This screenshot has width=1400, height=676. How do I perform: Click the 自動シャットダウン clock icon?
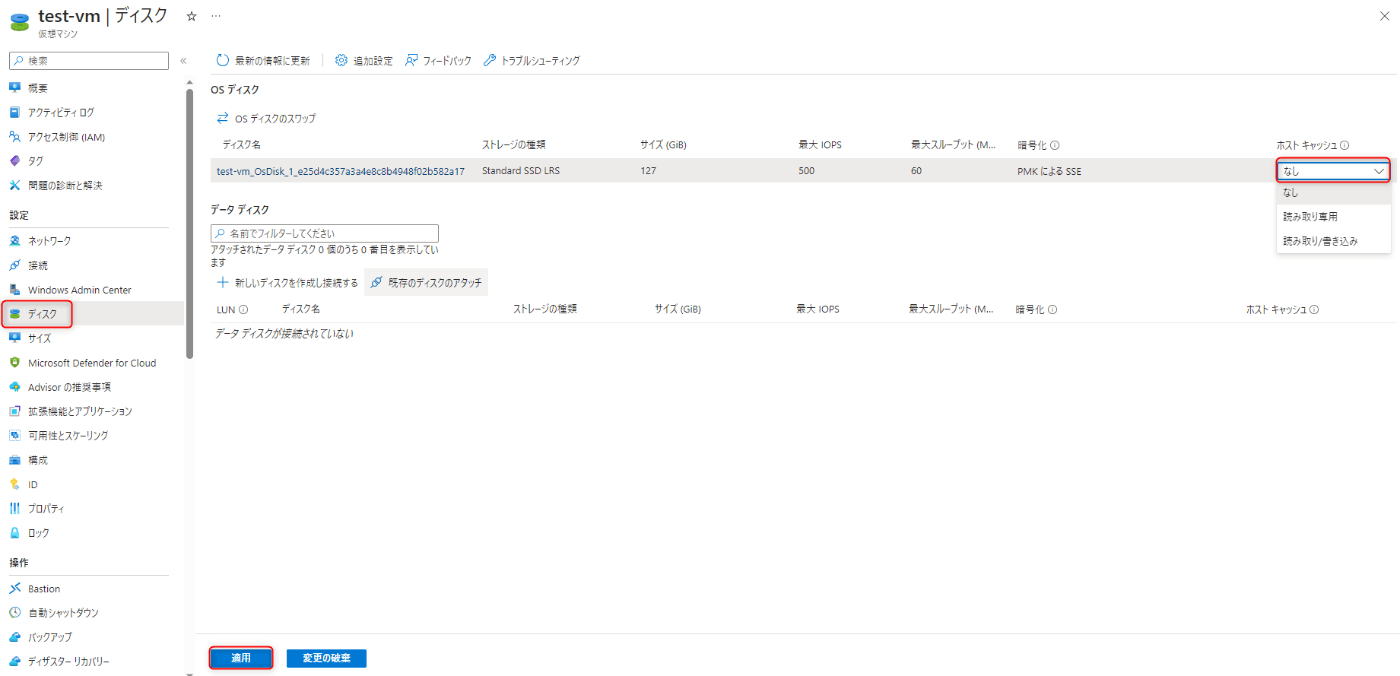(x=15, y=612)
